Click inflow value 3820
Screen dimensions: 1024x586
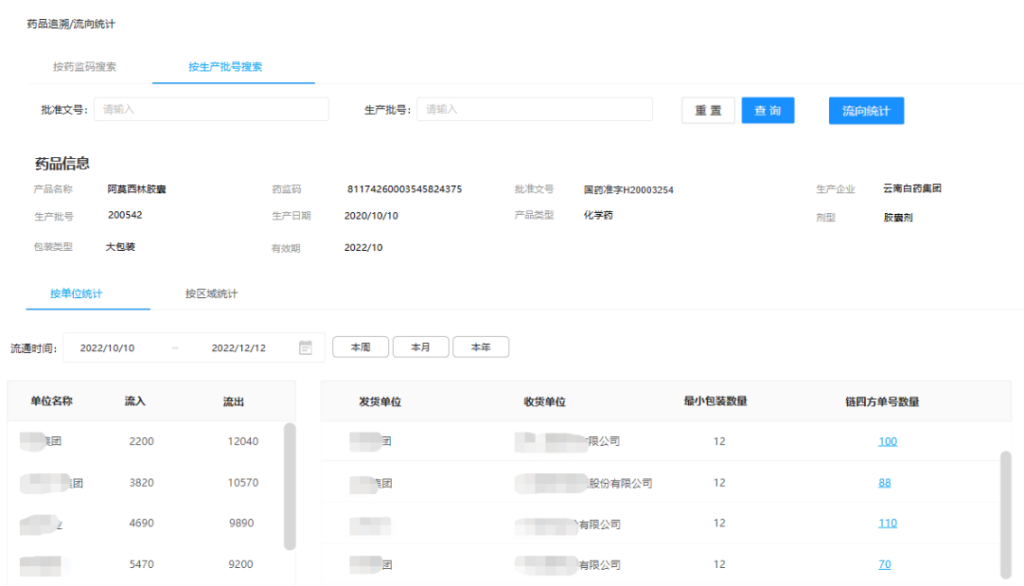click(x=142, y=483)
